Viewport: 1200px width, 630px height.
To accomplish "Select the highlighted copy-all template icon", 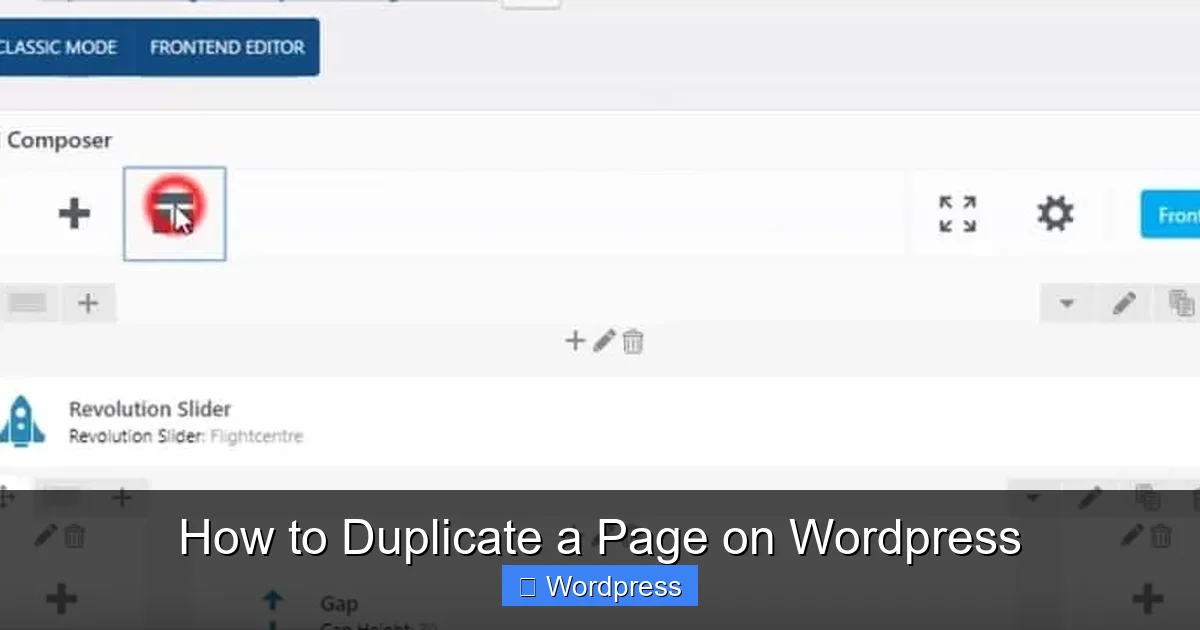I will (175, 213).
